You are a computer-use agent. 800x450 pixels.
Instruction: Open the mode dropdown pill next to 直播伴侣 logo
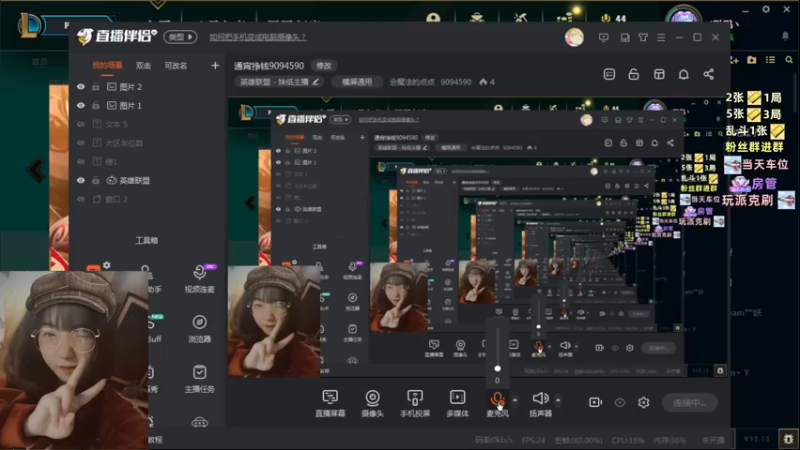point(180,37)
